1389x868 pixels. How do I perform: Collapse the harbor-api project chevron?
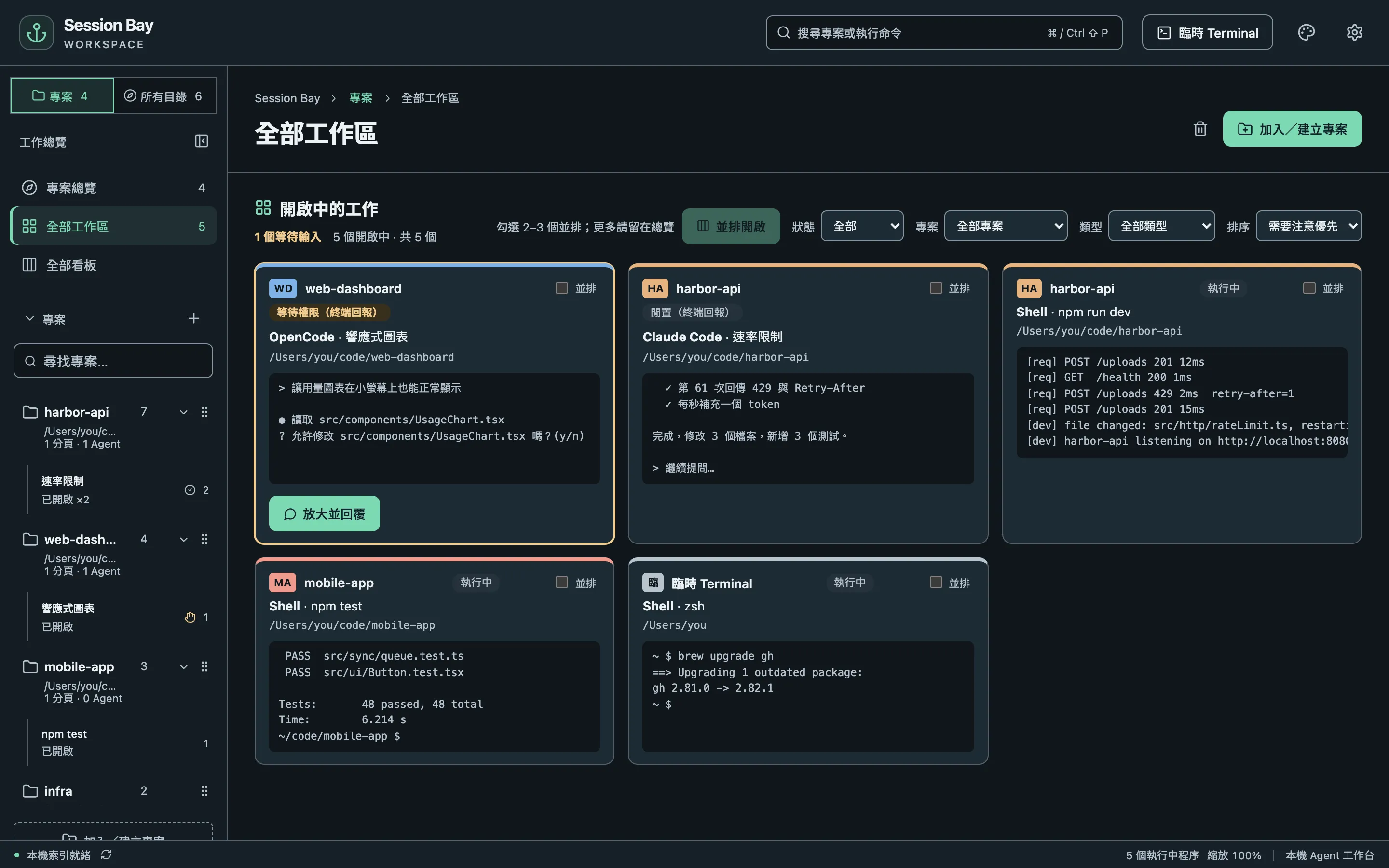point(184,412)
